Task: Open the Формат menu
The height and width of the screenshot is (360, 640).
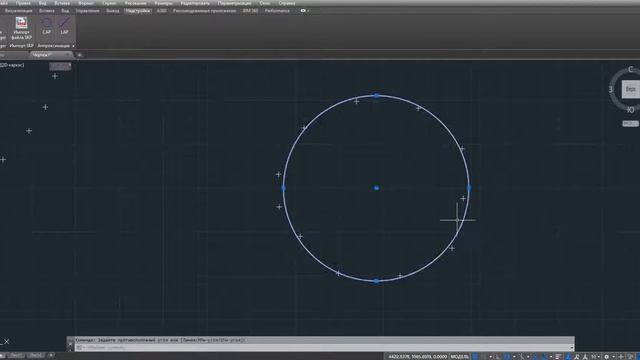Action: (x=86, y=3)
